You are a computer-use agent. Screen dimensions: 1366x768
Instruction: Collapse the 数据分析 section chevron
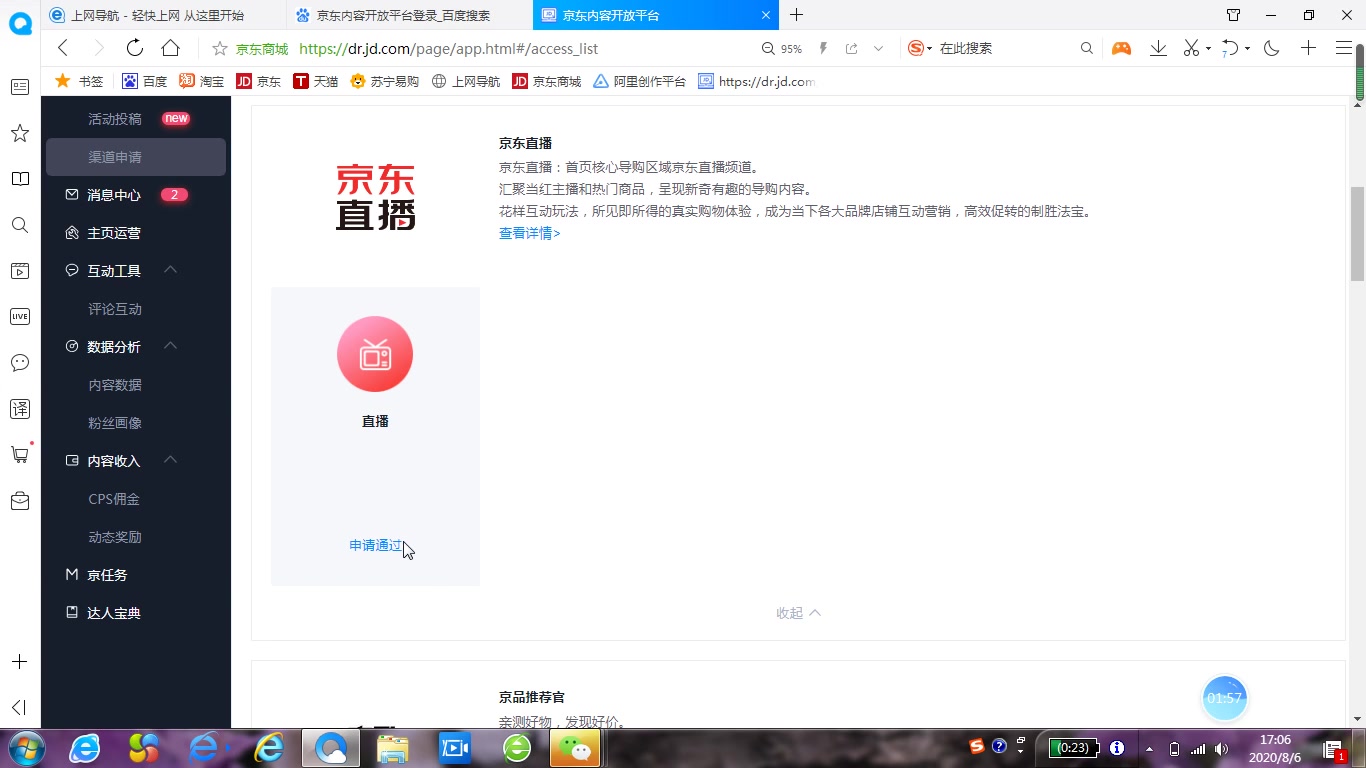point(170,346)
